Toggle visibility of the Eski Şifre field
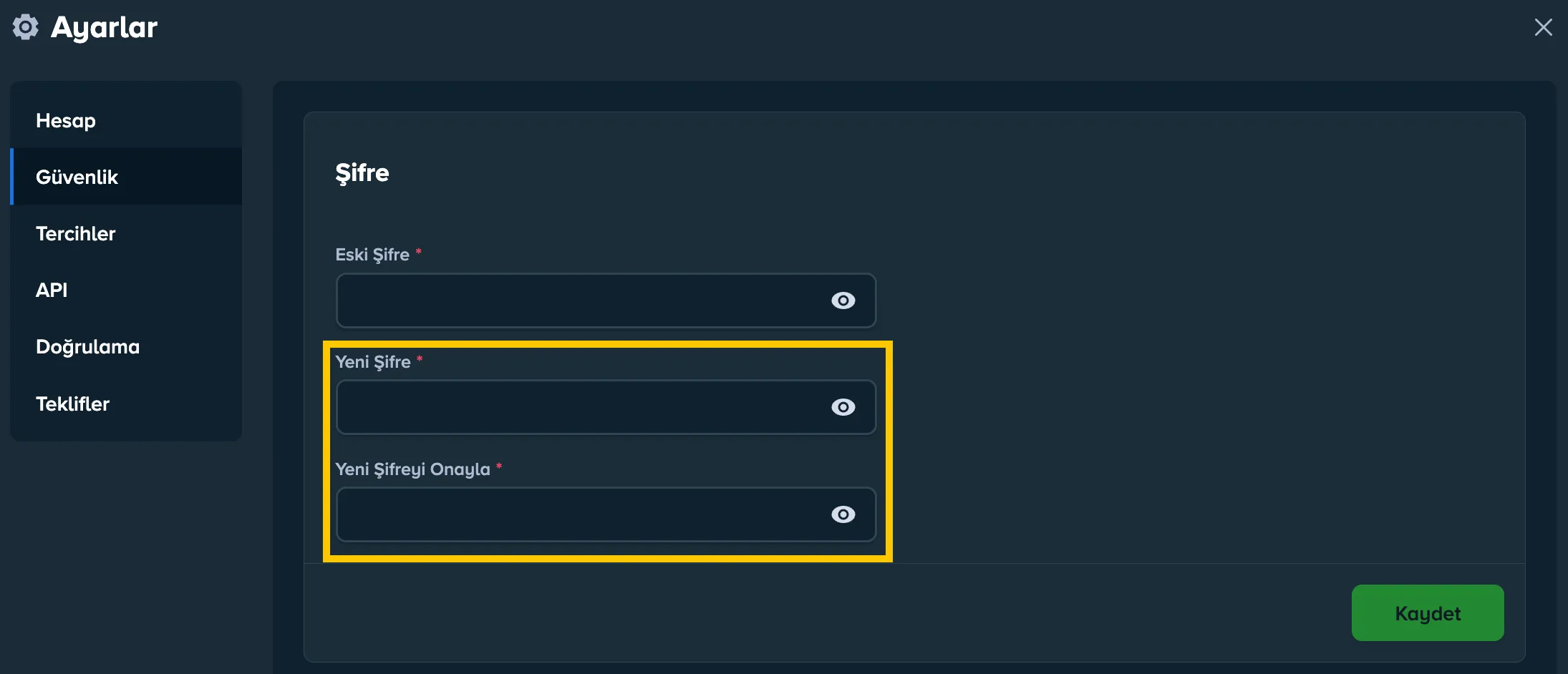This screenshot has width=1568, height=674. pos(843,301)
